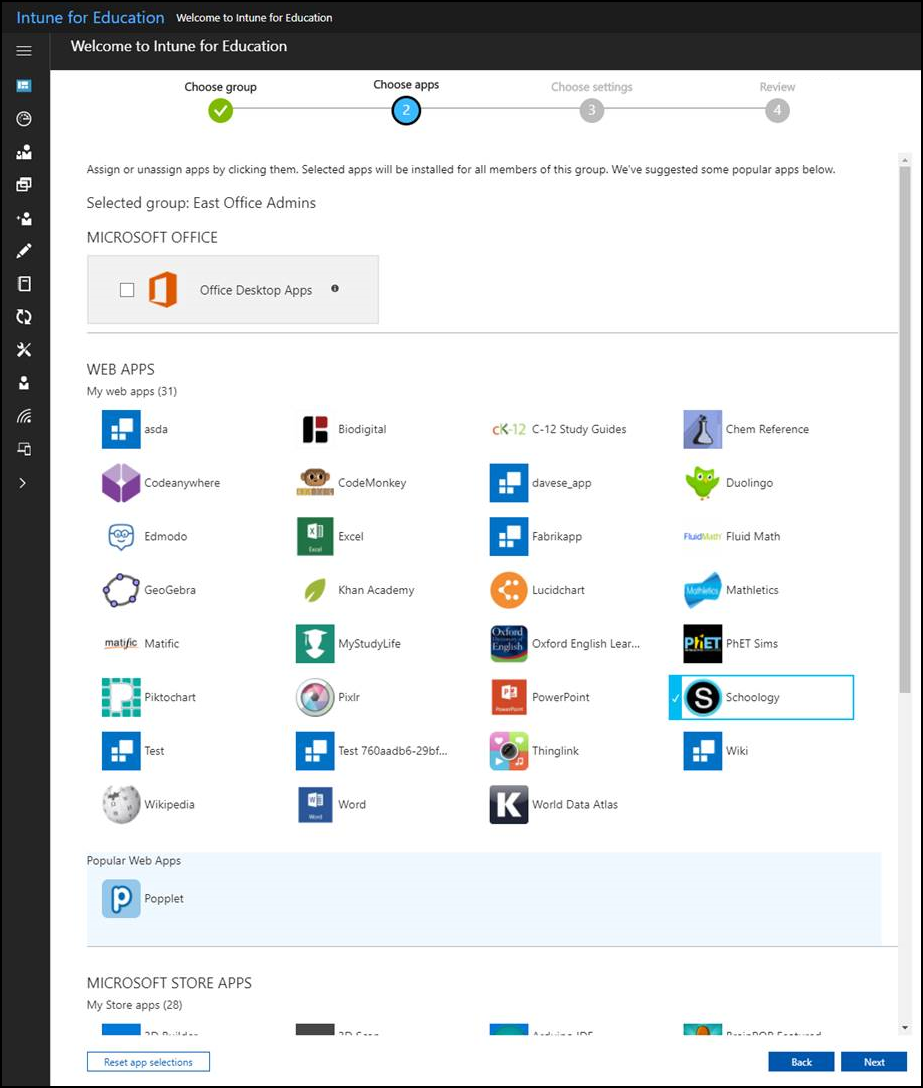The width and height of the screenshot is (923, 1088).
Task: Click the Express configuration gauge icon
Action: tap(24, 119)
